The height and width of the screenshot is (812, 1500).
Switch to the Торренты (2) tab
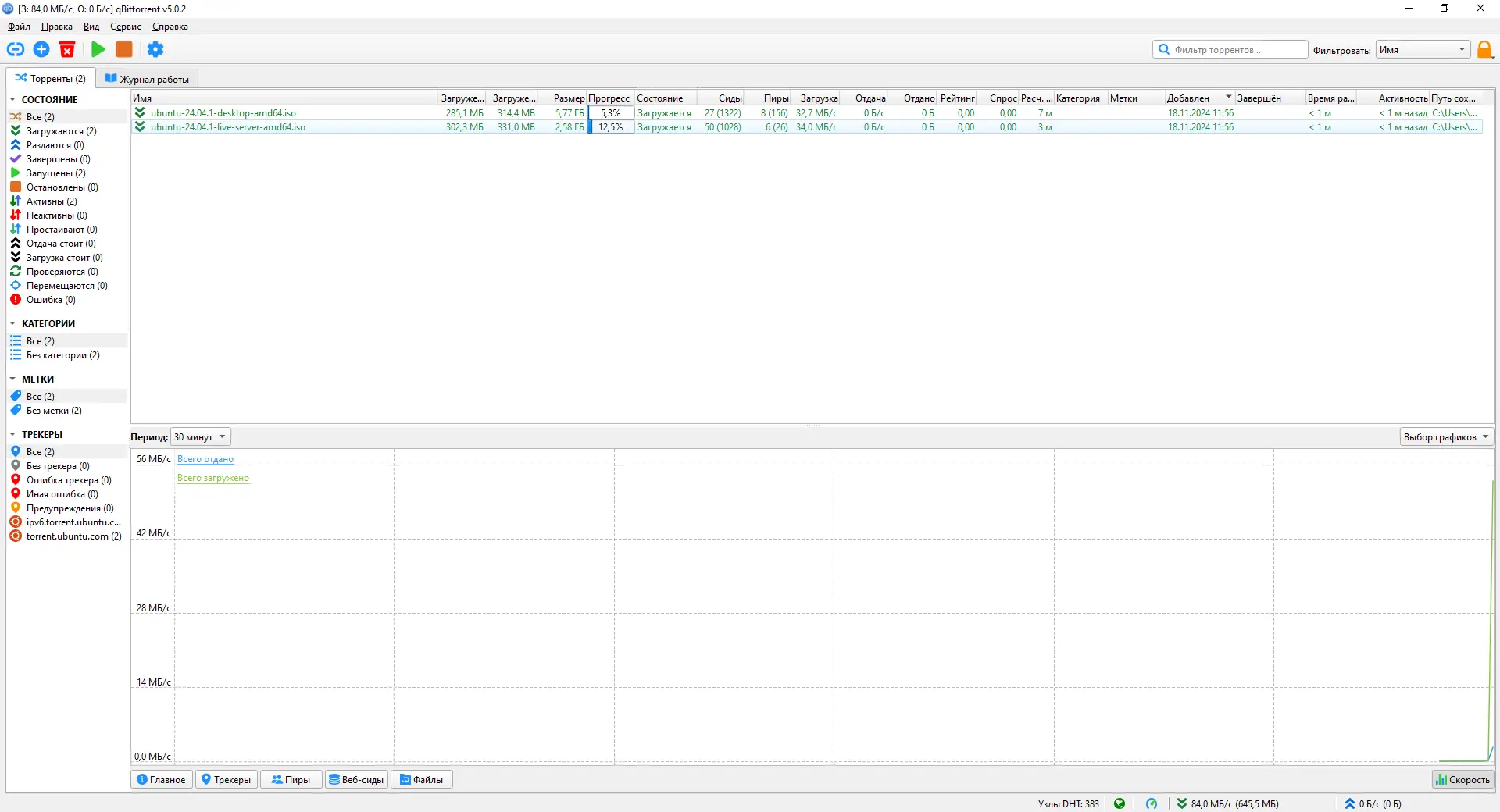click(x=51, y=79)
